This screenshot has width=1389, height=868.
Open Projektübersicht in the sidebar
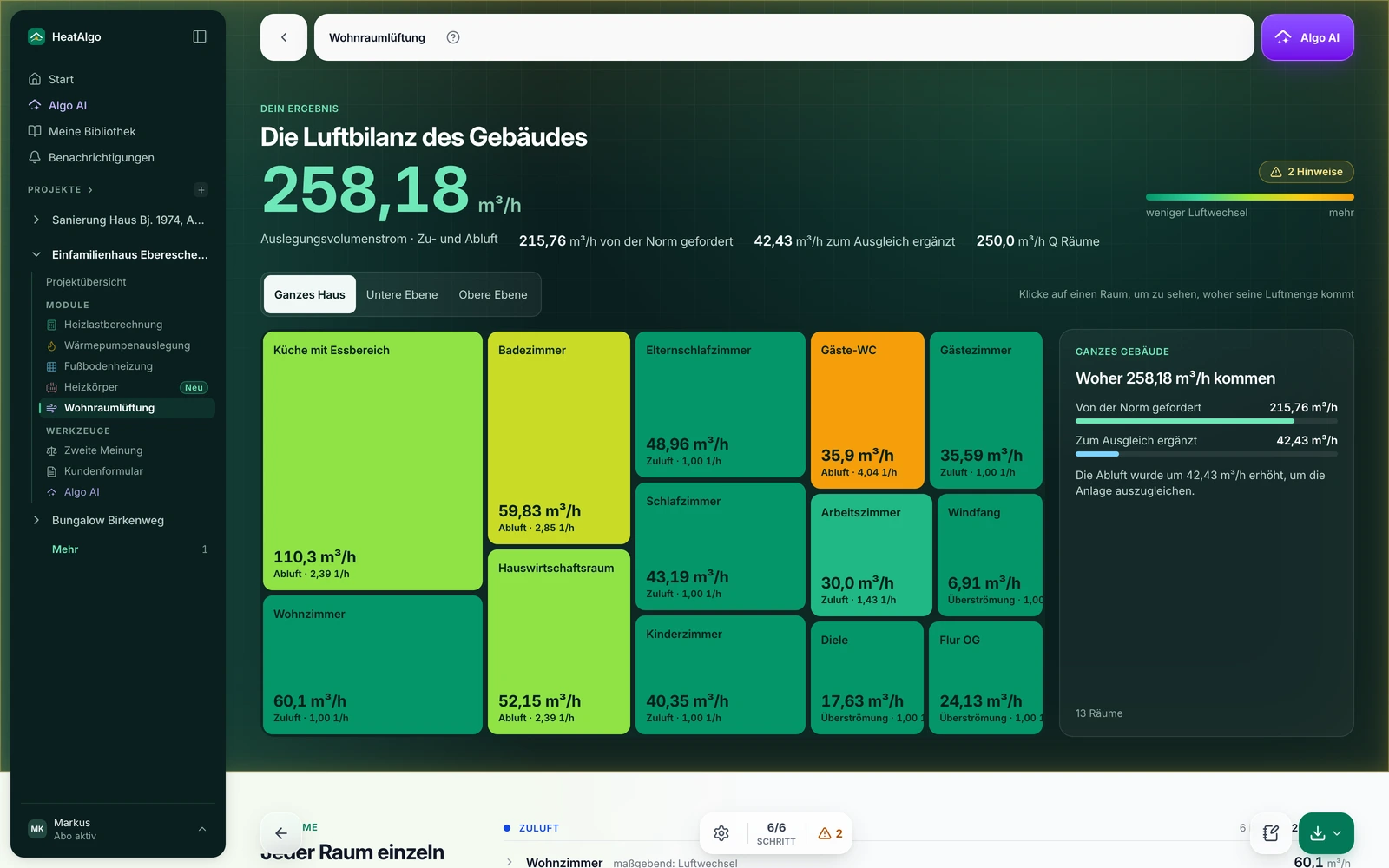tap(86, 282)
